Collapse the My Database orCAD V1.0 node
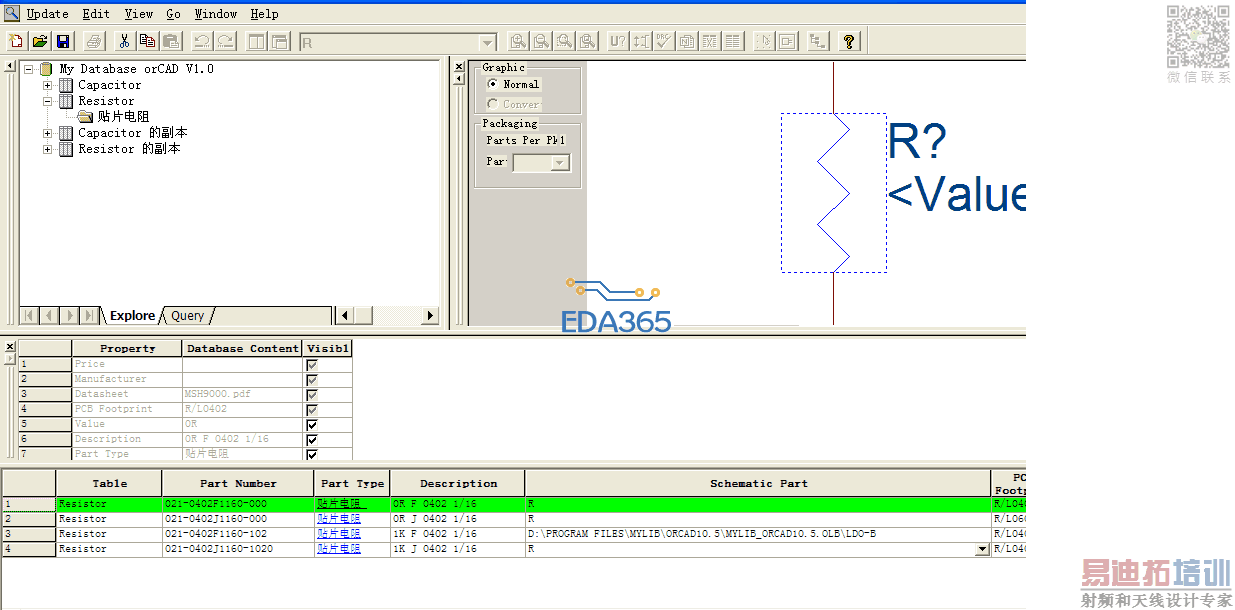Image resolution: width=1235 pixels, height=610 pixels. pyautogui.click(x=29, y=69)
